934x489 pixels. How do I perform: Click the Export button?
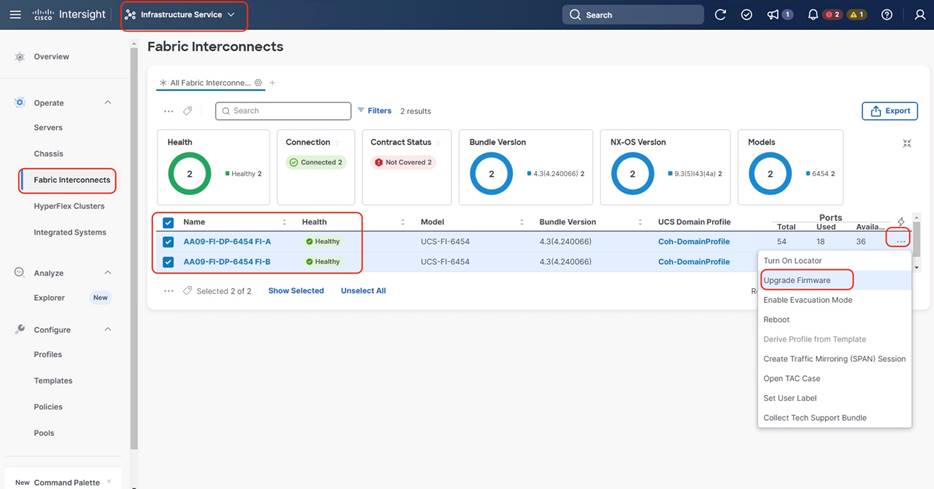pyautogui.click(x=890, y=111)
